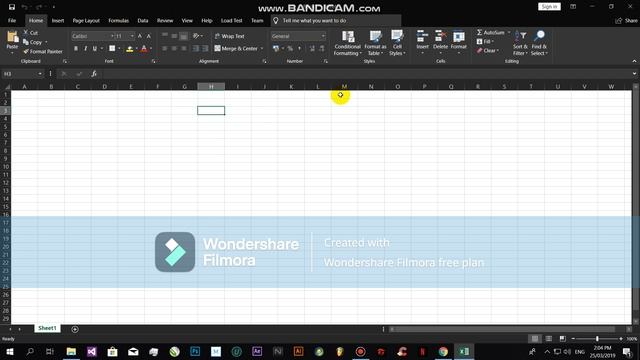Click the Sign in button

pos(549,7)
